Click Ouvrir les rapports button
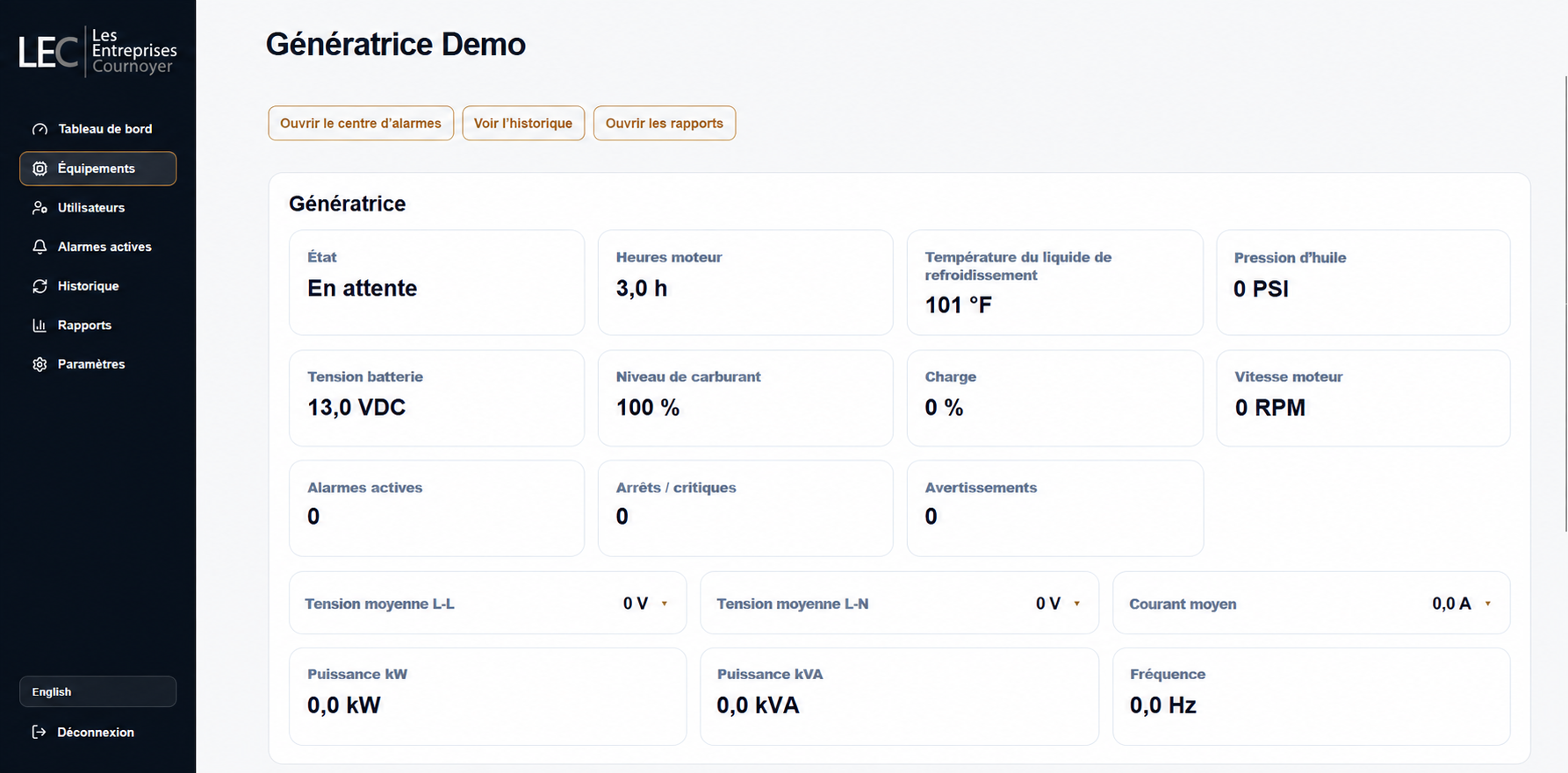 point(665,123)
